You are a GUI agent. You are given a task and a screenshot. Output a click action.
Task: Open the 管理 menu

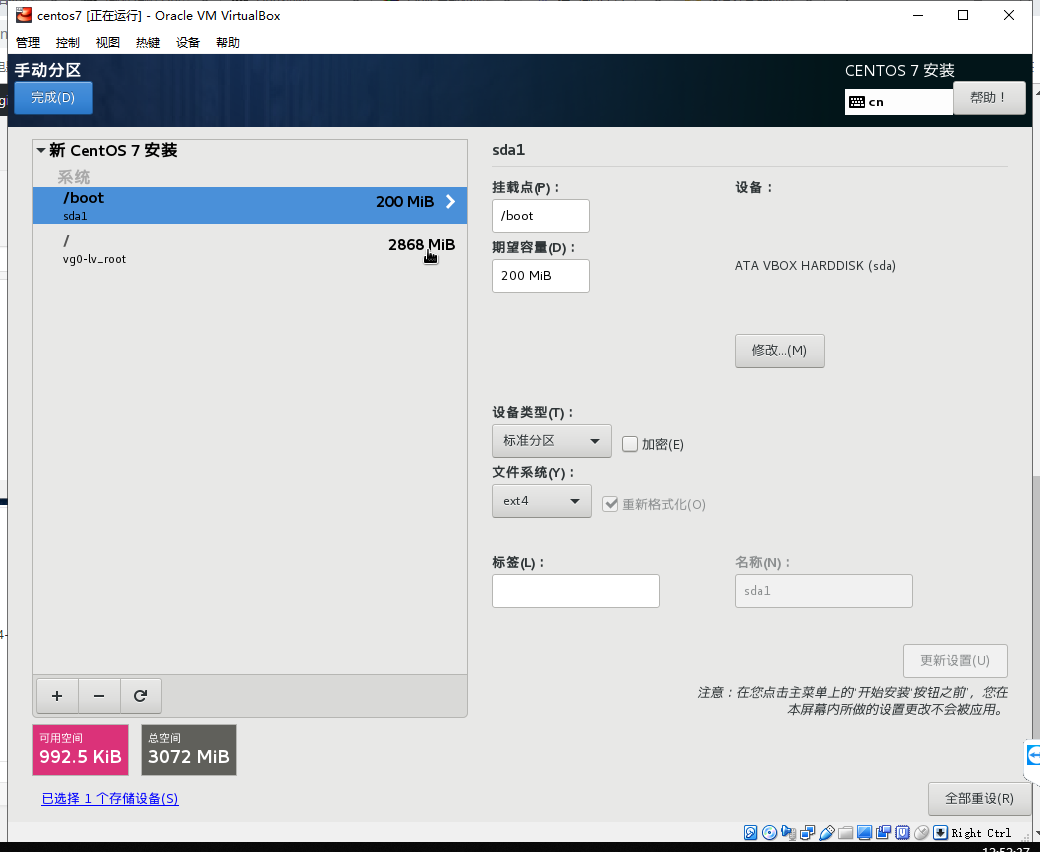coord(28,42)
